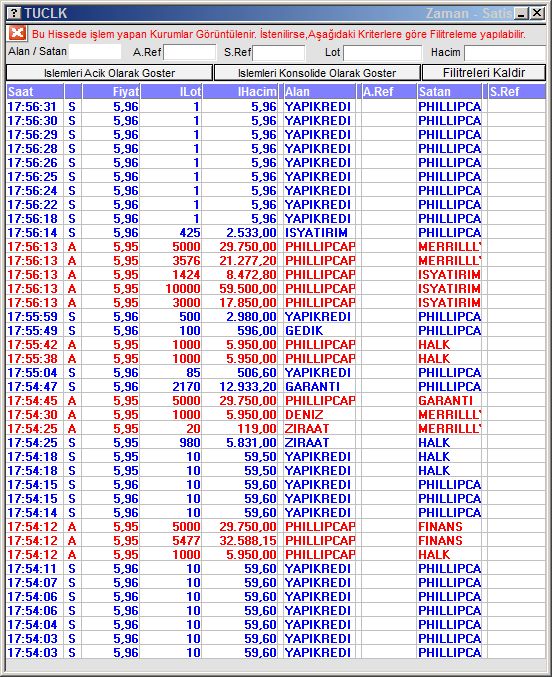Select the 17:56:18 time cell
Screen dimensions: 552x677
pyautogui.click(x=32, y=218)
